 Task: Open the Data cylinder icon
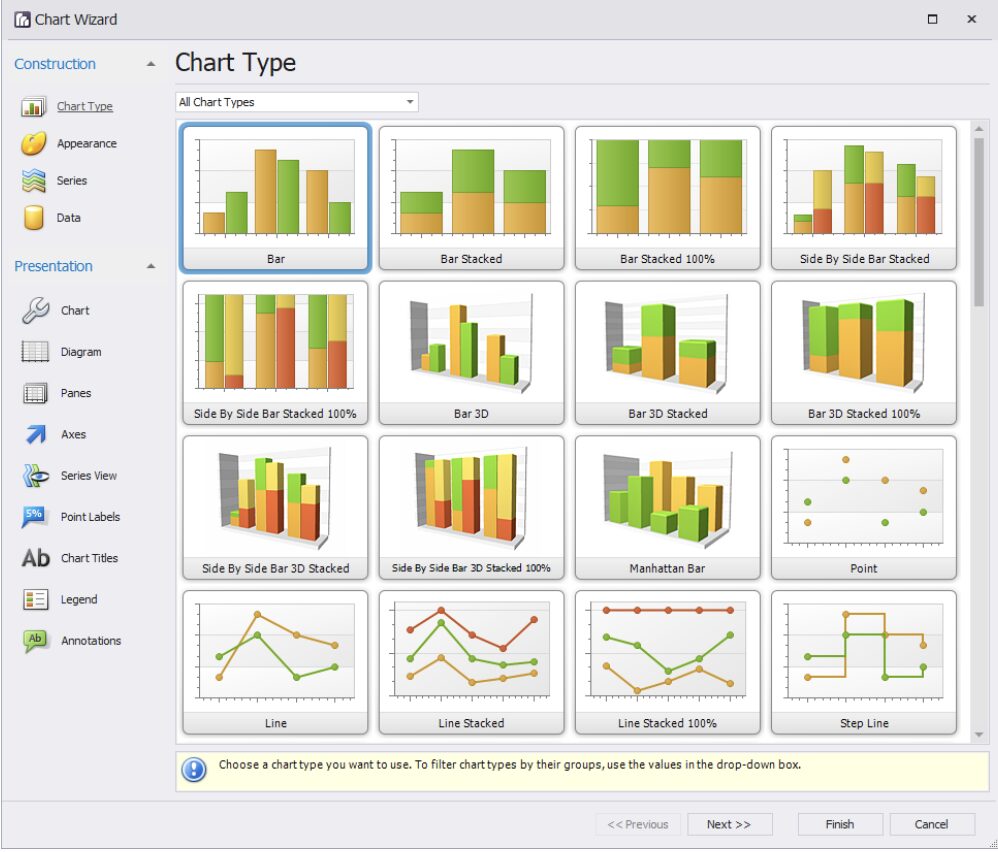(x=34, y=218)
